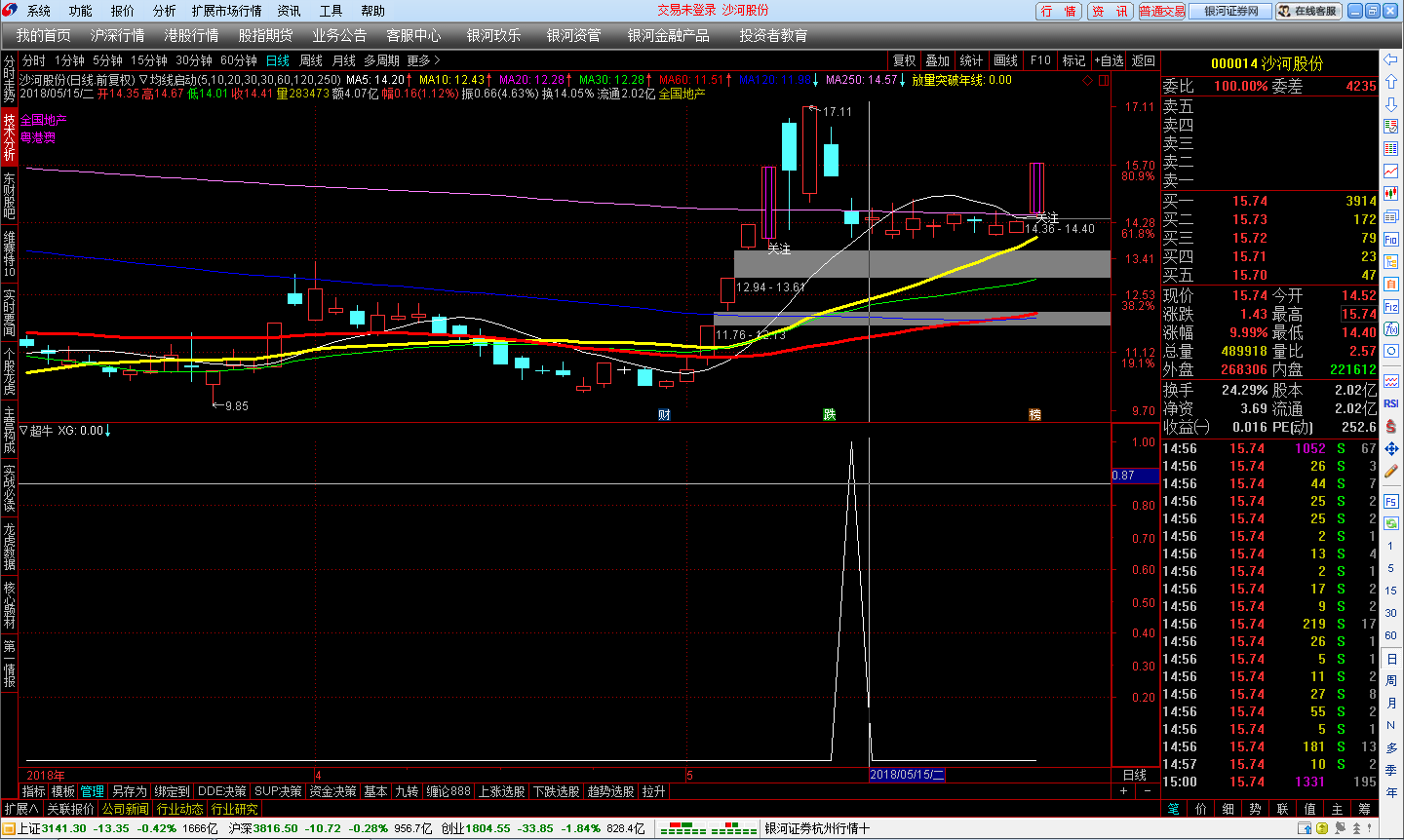The image size is (1404, 840).
Task: Click the candlestick chart icon in right sidebar
Action: click(1391, 194)
